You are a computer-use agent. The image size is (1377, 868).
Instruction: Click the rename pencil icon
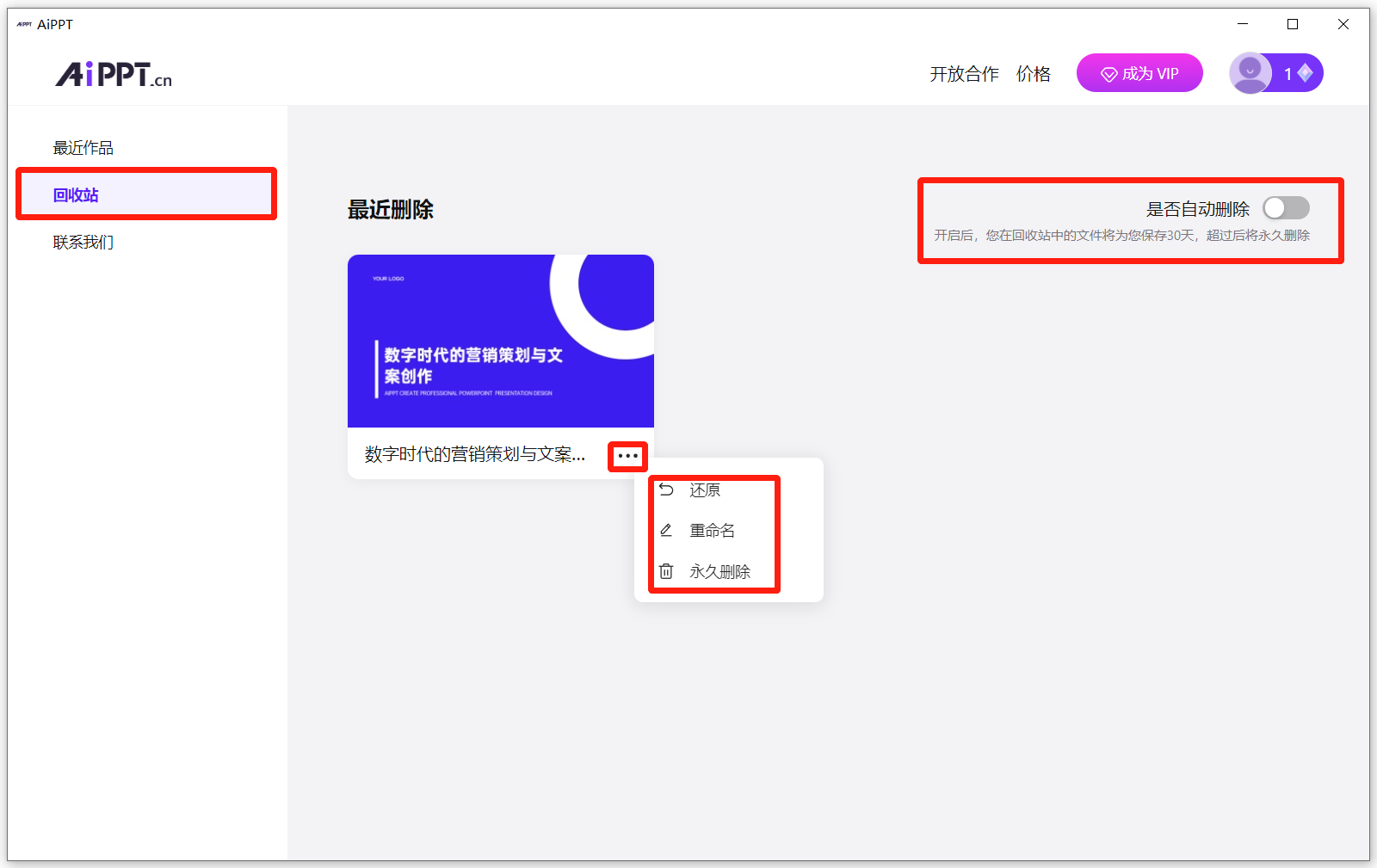[666, 530]
